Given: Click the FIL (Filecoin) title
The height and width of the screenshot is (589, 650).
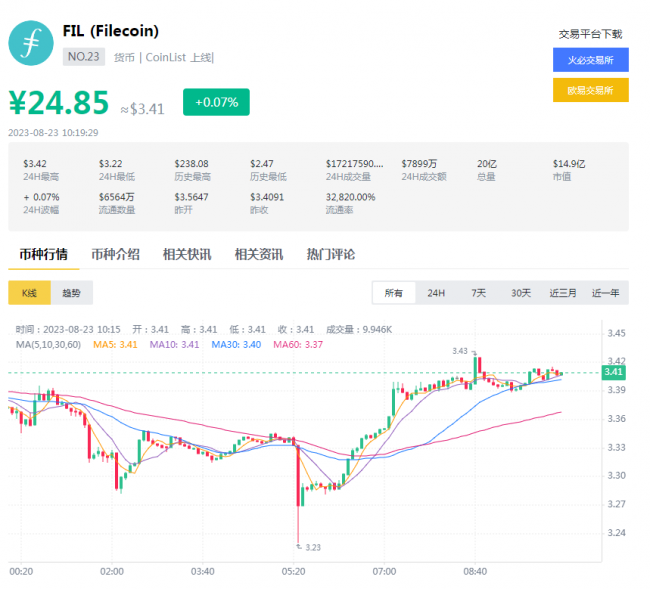Looking at the screenshot, I should 111,31.
